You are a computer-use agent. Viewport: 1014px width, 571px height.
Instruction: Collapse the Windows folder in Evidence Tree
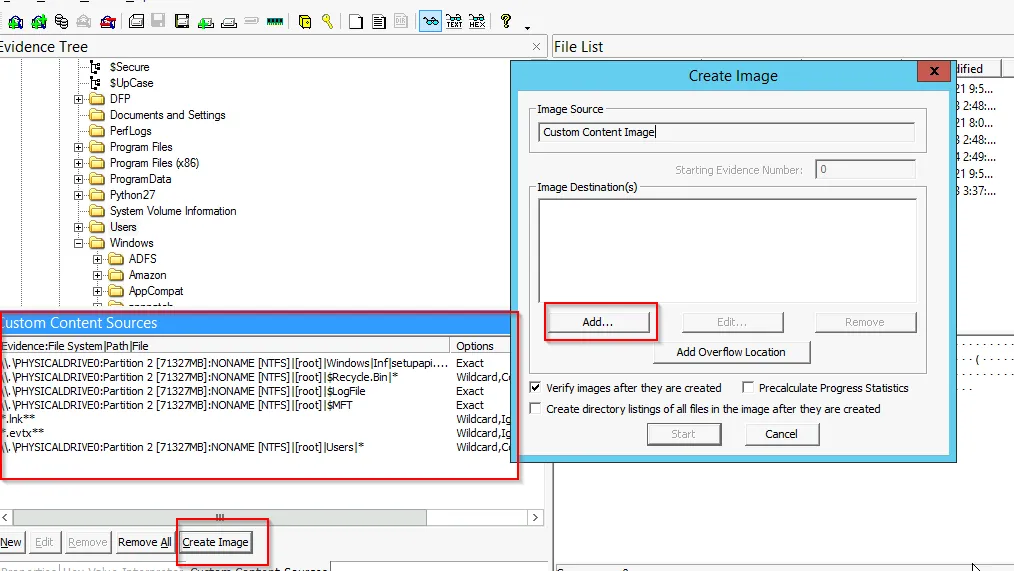tap(79, 243)
